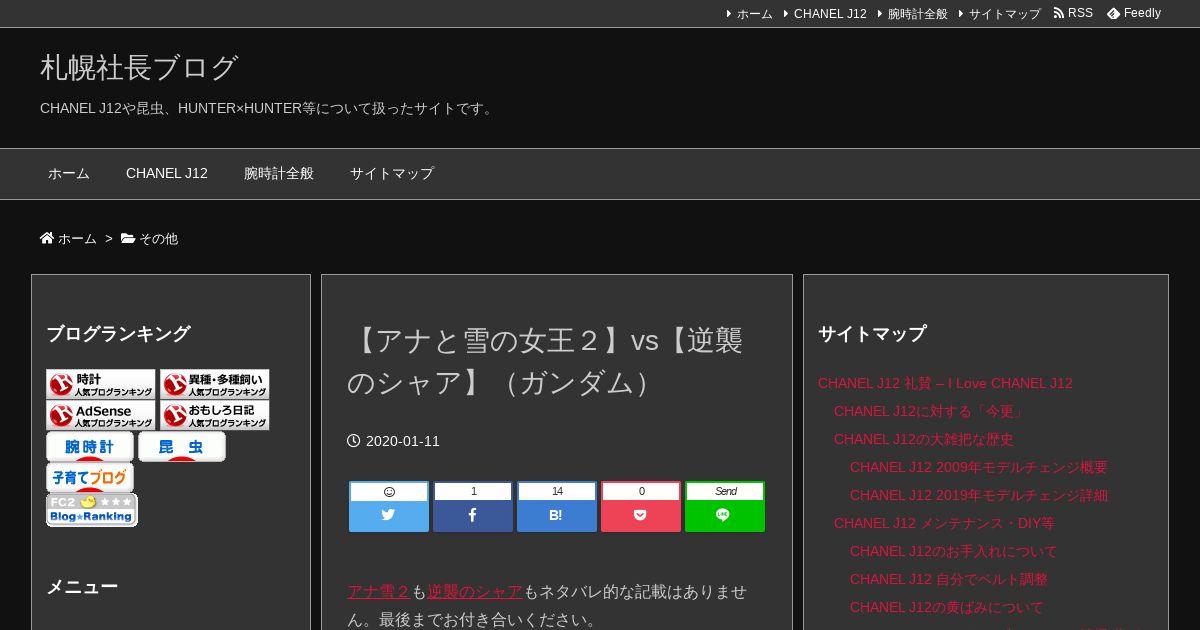Go to ホーム via the breadcrumb text

pos(77,239)
